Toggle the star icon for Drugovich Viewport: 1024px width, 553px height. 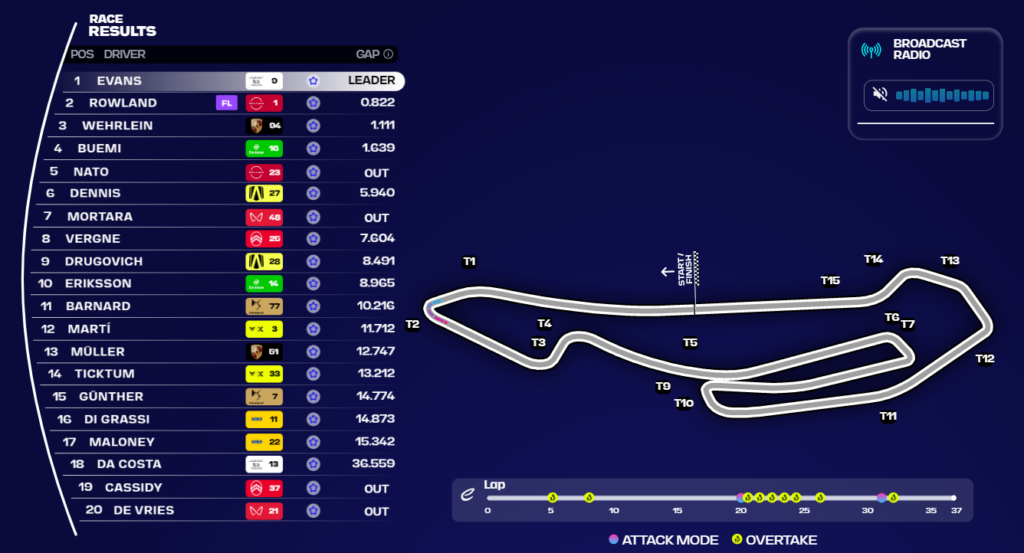tap(313, 262)
